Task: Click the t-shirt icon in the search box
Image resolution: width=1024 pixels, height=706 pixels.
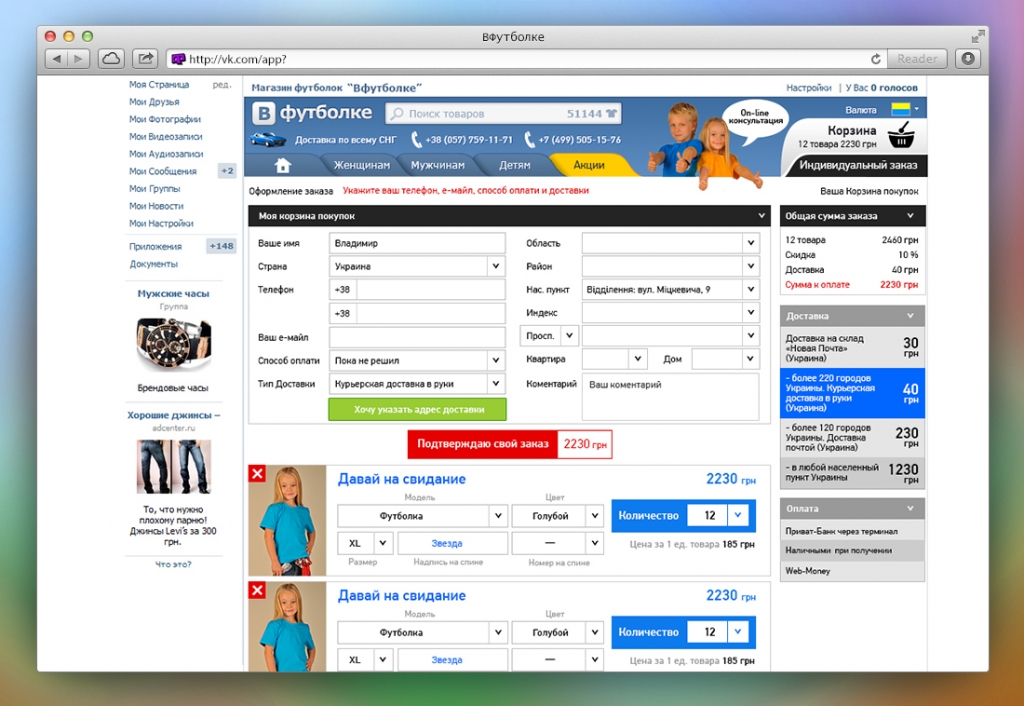Action: [611, 114]
